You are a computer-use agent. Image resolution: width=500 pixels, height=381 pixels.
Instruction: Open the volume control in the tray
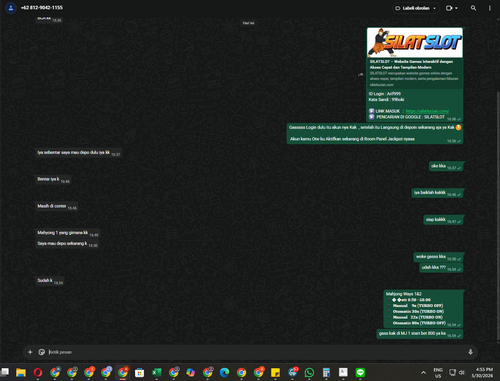[x=462, y=372]
